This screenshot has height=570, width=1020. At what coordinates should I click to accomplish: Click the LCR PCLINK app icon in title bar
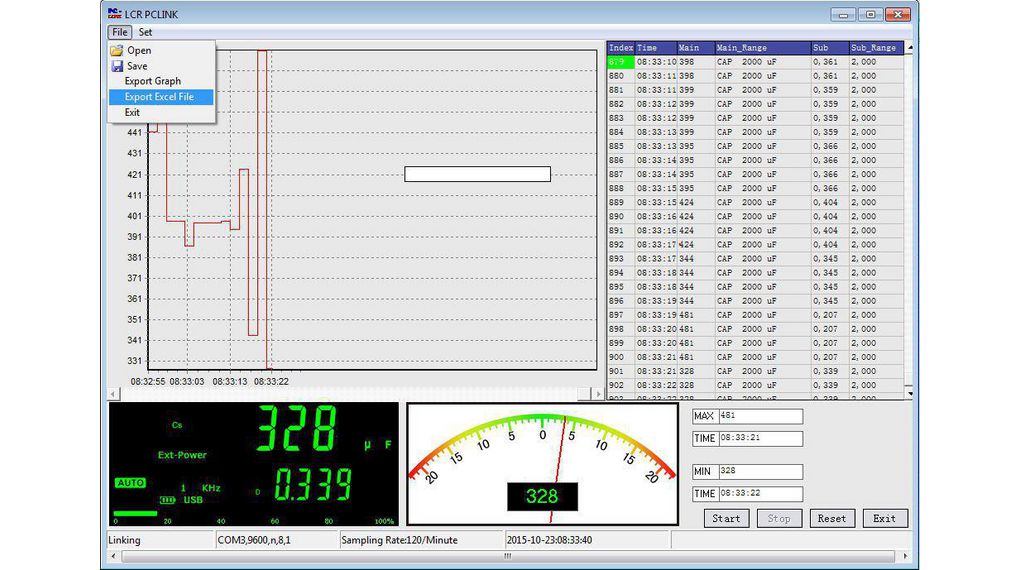(113, 14)
